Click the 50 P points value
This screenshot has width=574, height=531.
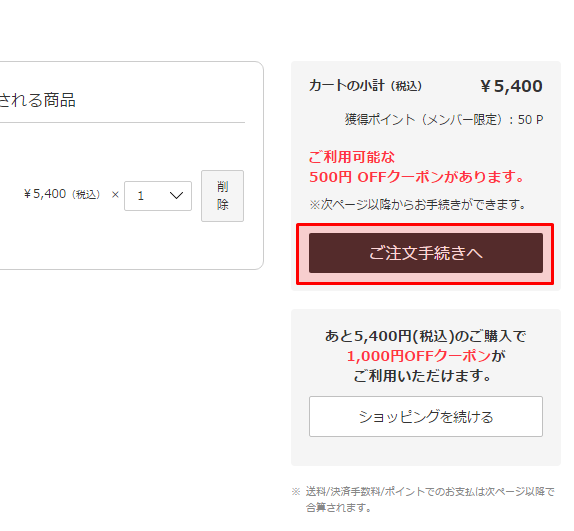[530, 120]
